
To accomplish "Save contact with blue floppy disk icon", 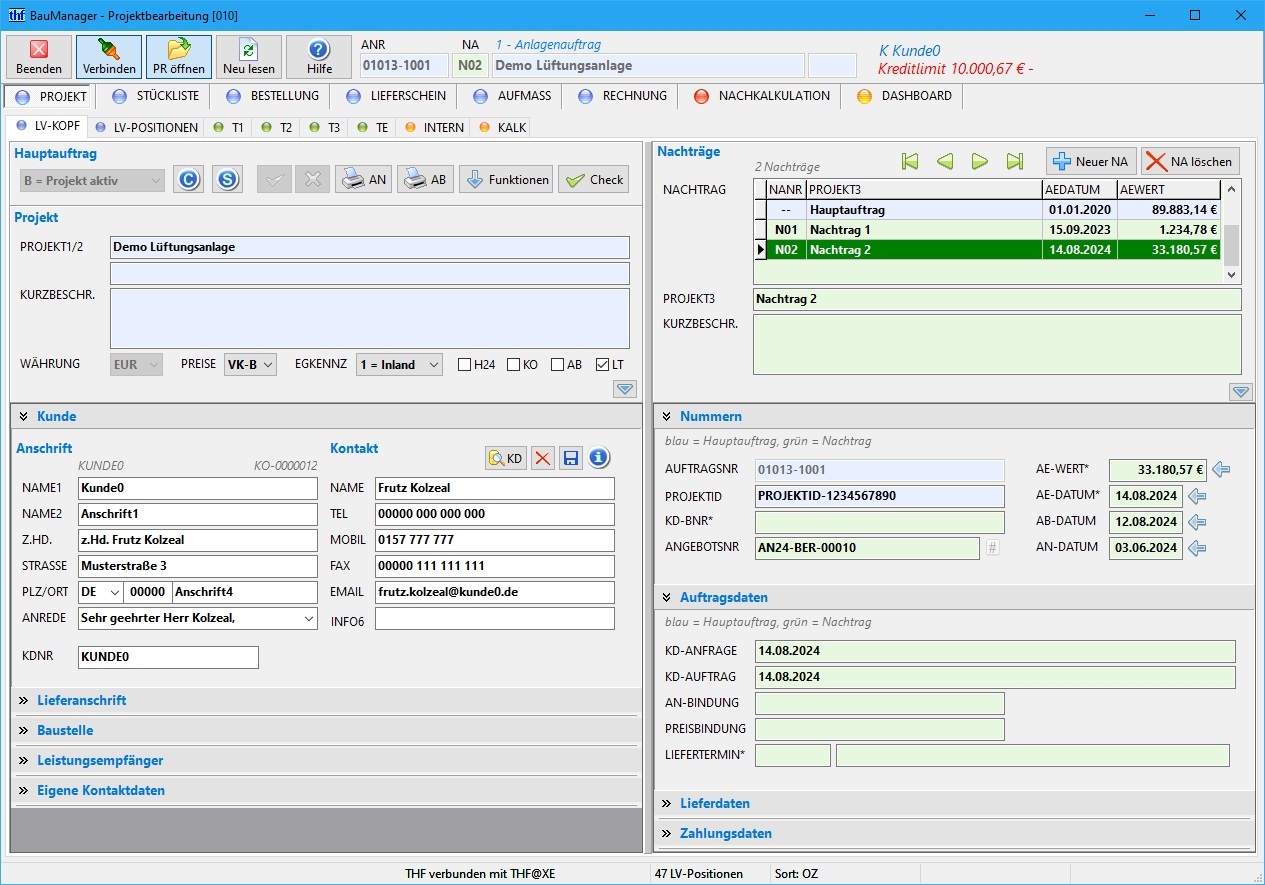I will point(570,458).
